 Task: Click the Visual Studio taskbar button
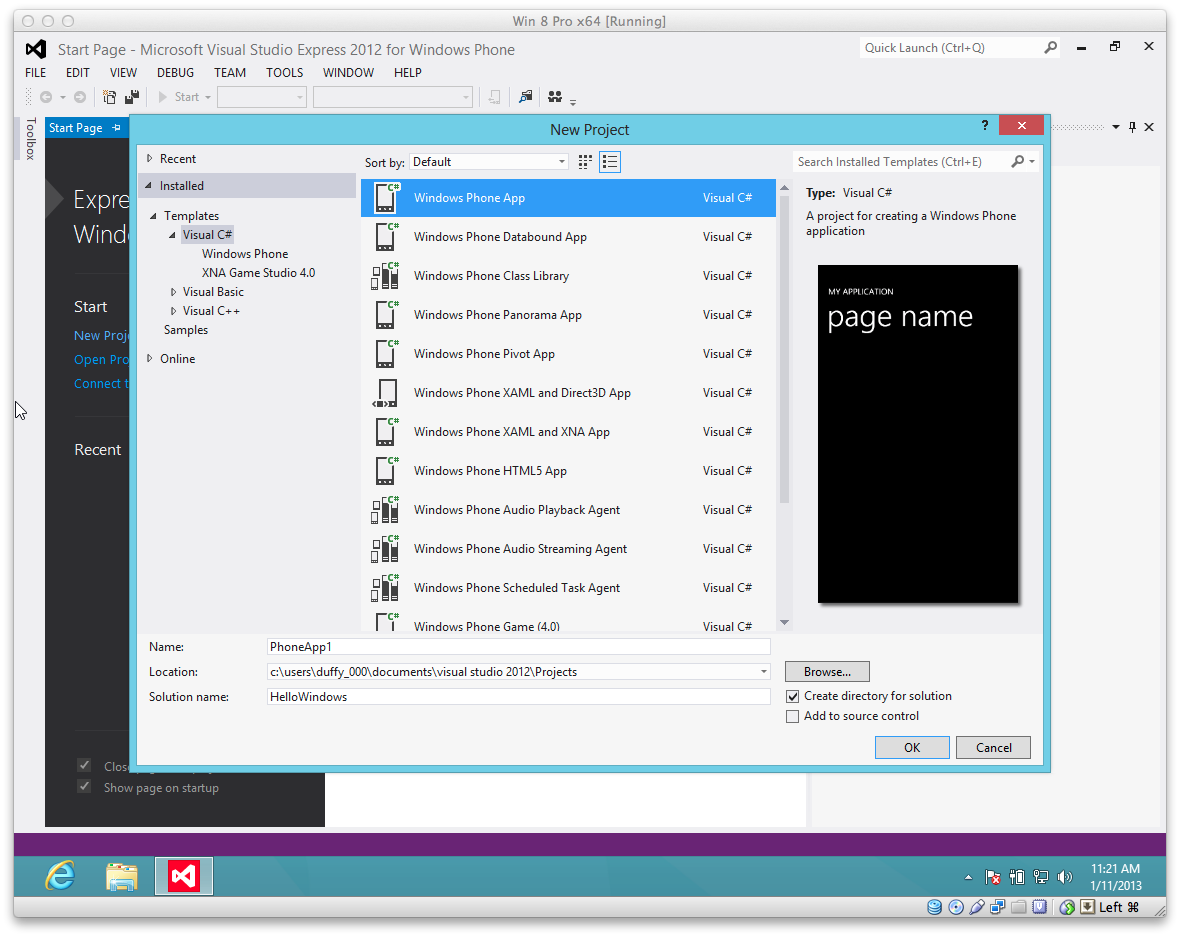click(184, 876)
